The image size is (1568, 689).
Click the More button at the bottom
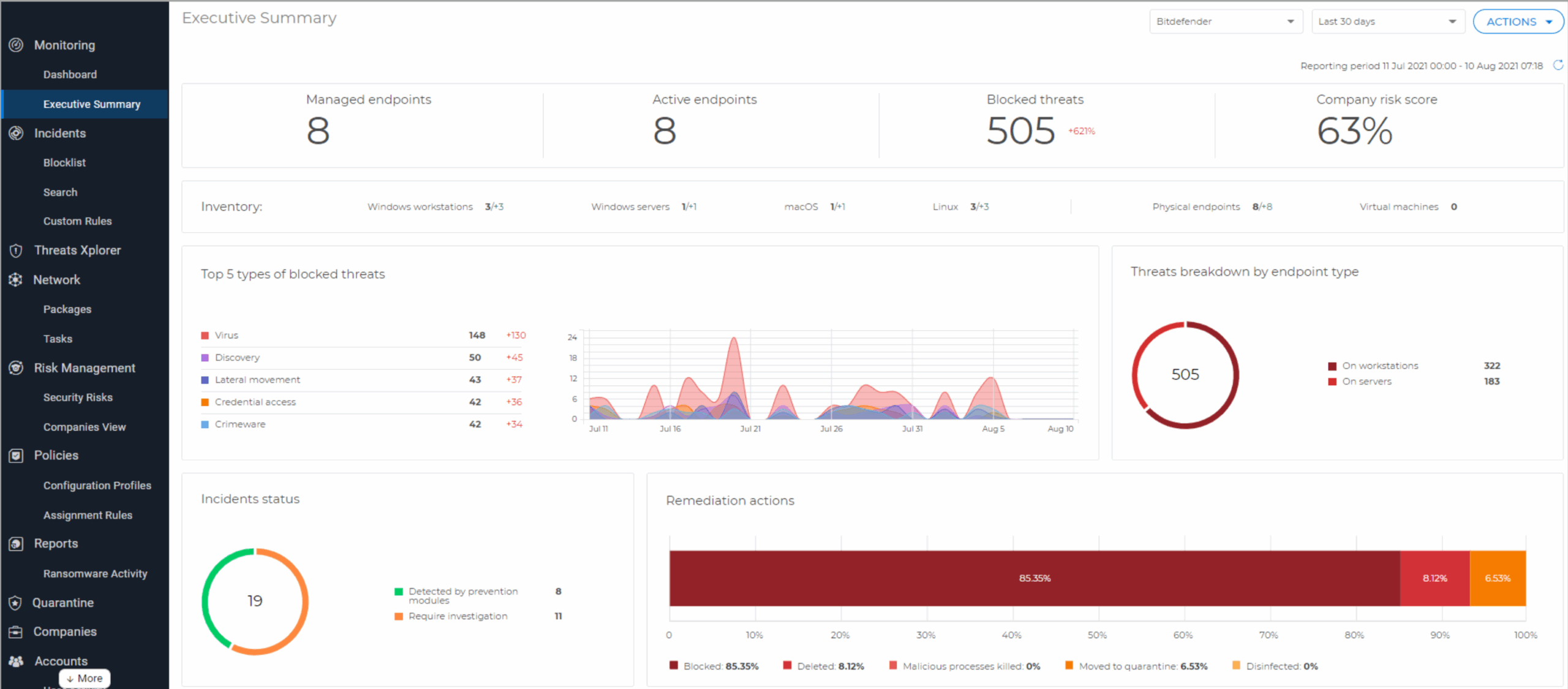pos(84,678)
